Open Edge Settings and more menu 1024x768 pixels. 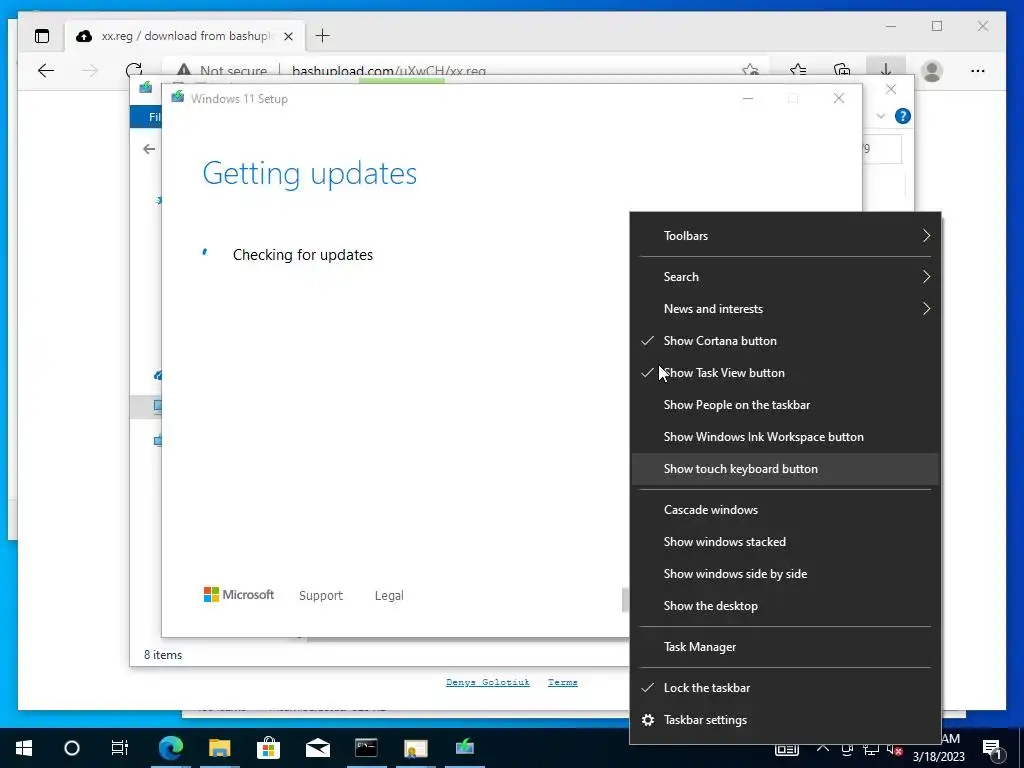pos(978,71)
